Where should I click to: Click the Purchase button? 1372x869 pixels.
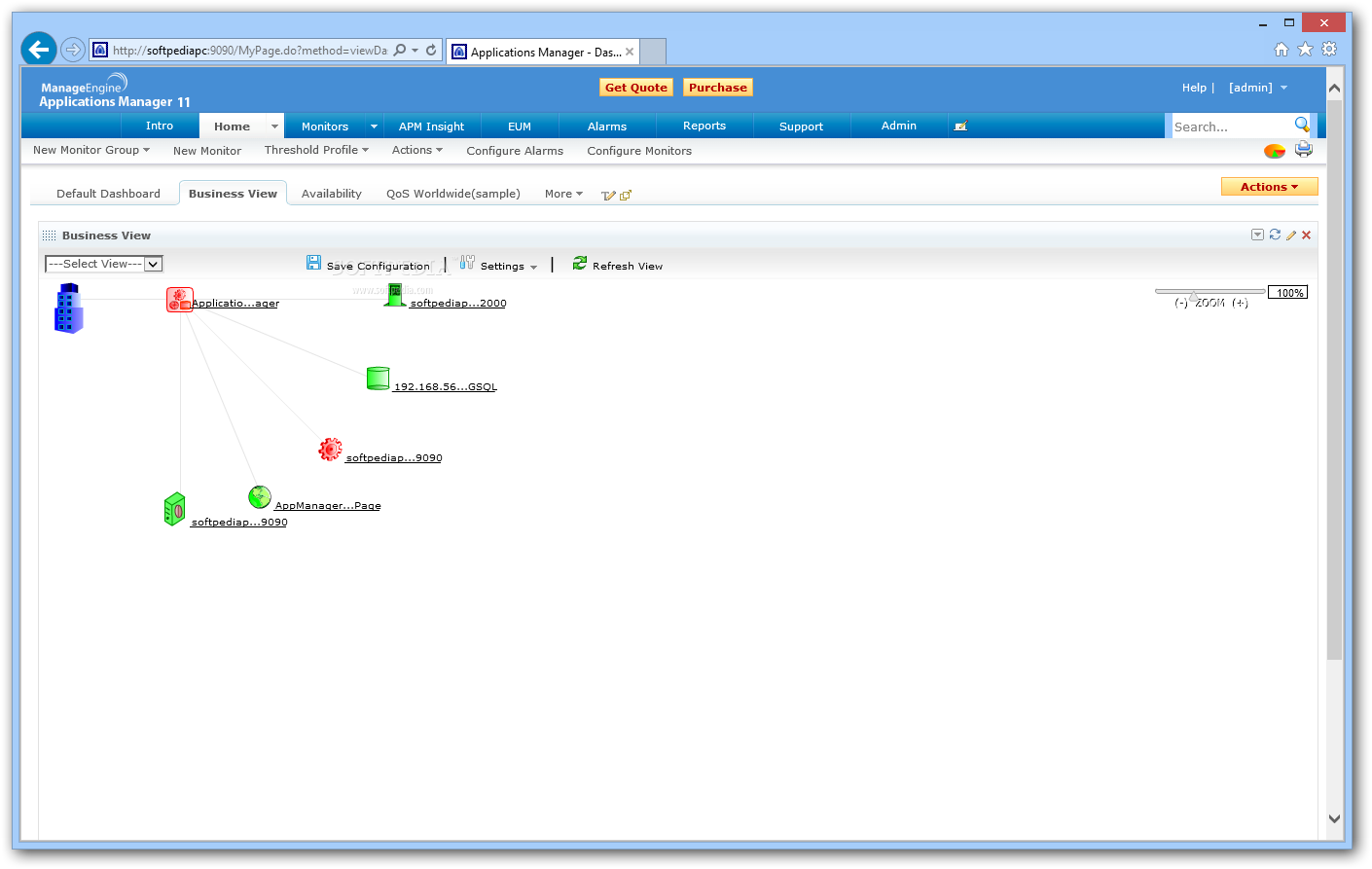[718, 88]
